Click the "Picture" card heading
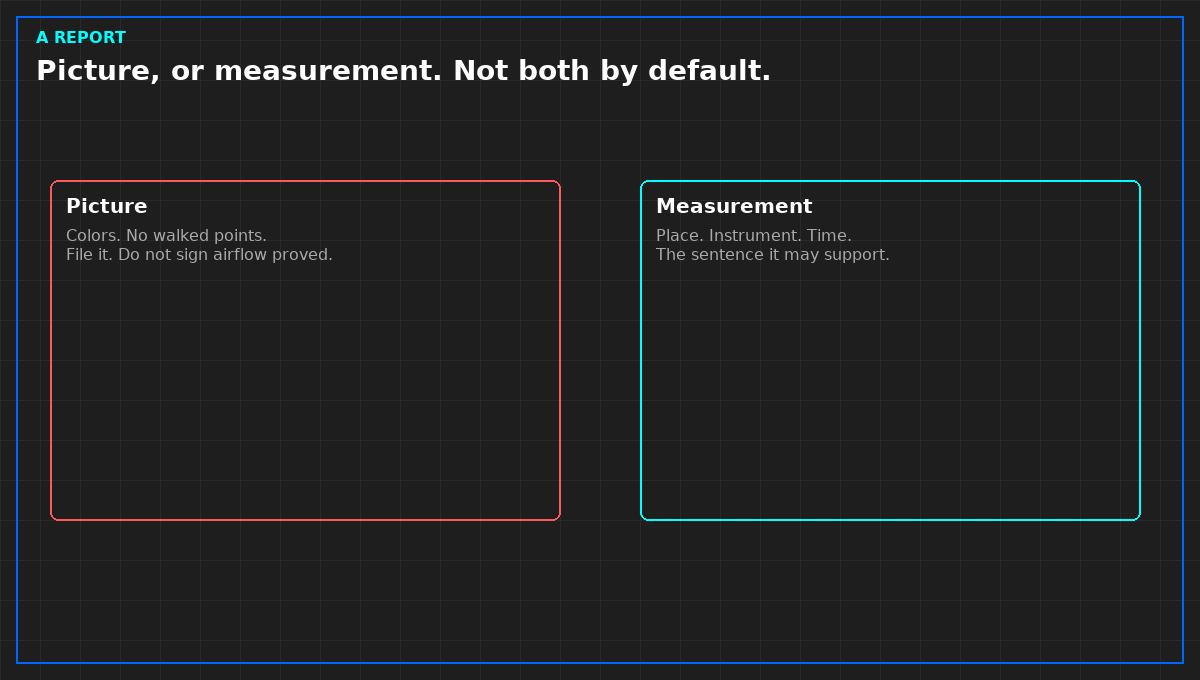This screenshot has height=680, width=1200. click(x=107, y=206)
